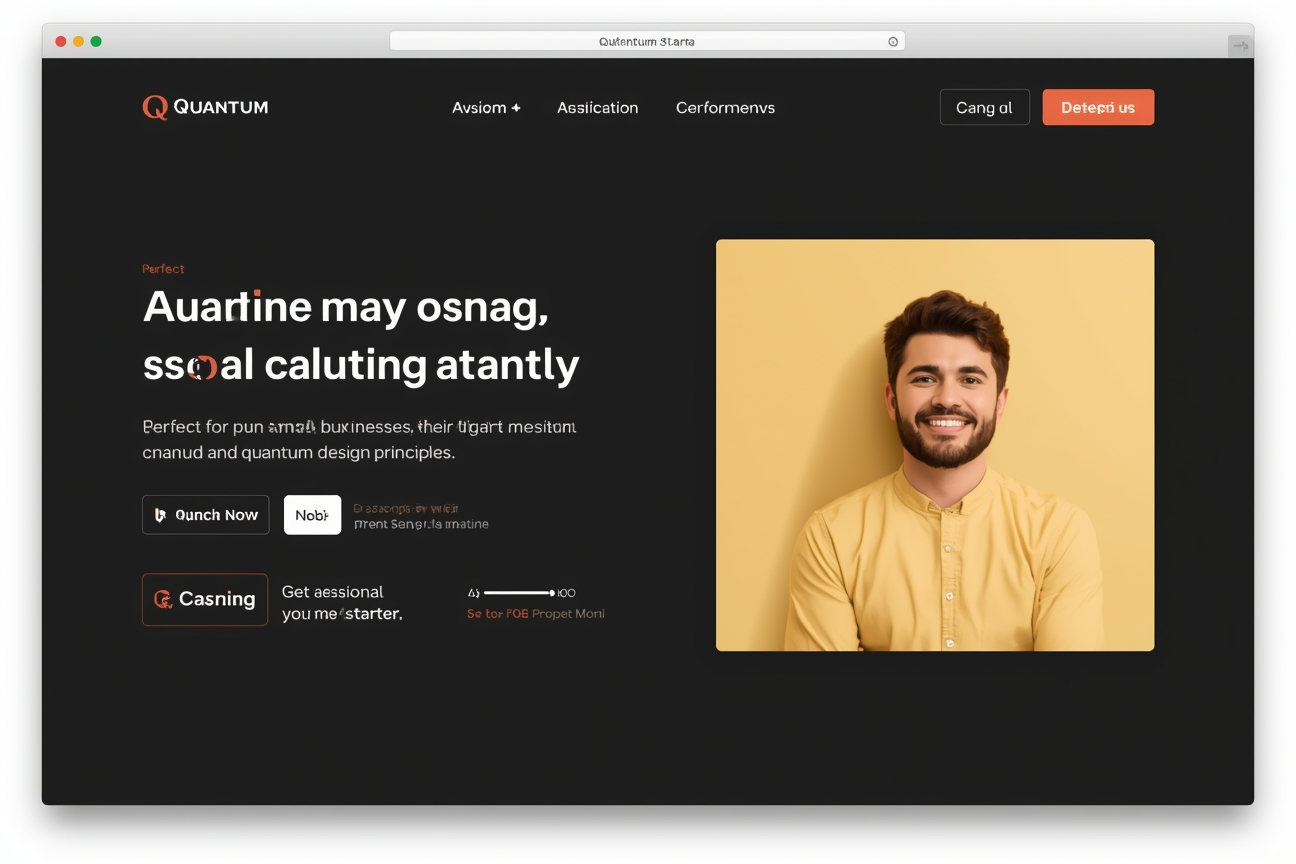Image resolution: width=1296 pixels, height=864 pixels.
Task: Click the handle at the slider's right end
Action: pos(552,593)
